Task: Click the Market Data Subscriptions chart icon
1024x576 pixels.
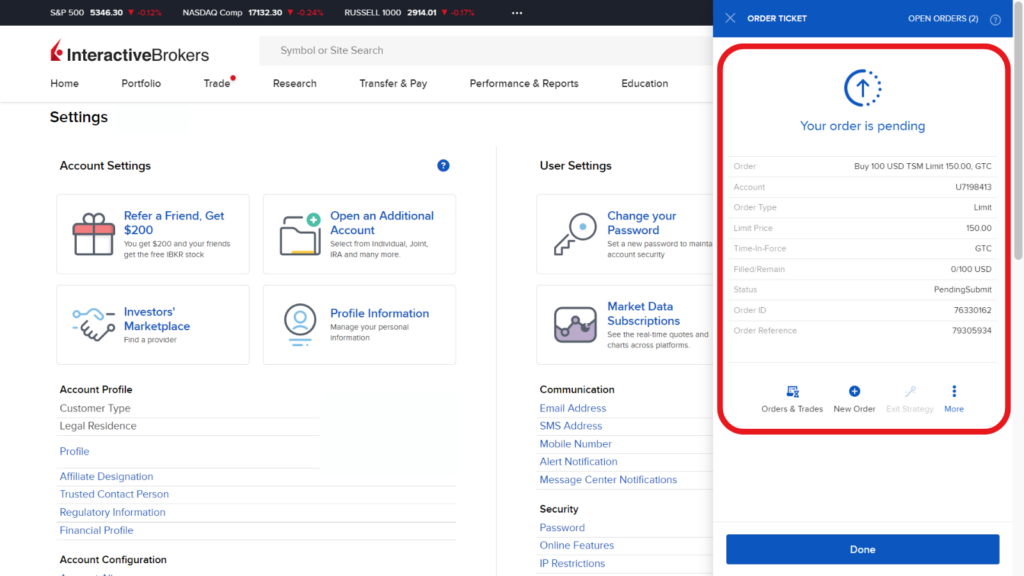Action: 575,322
